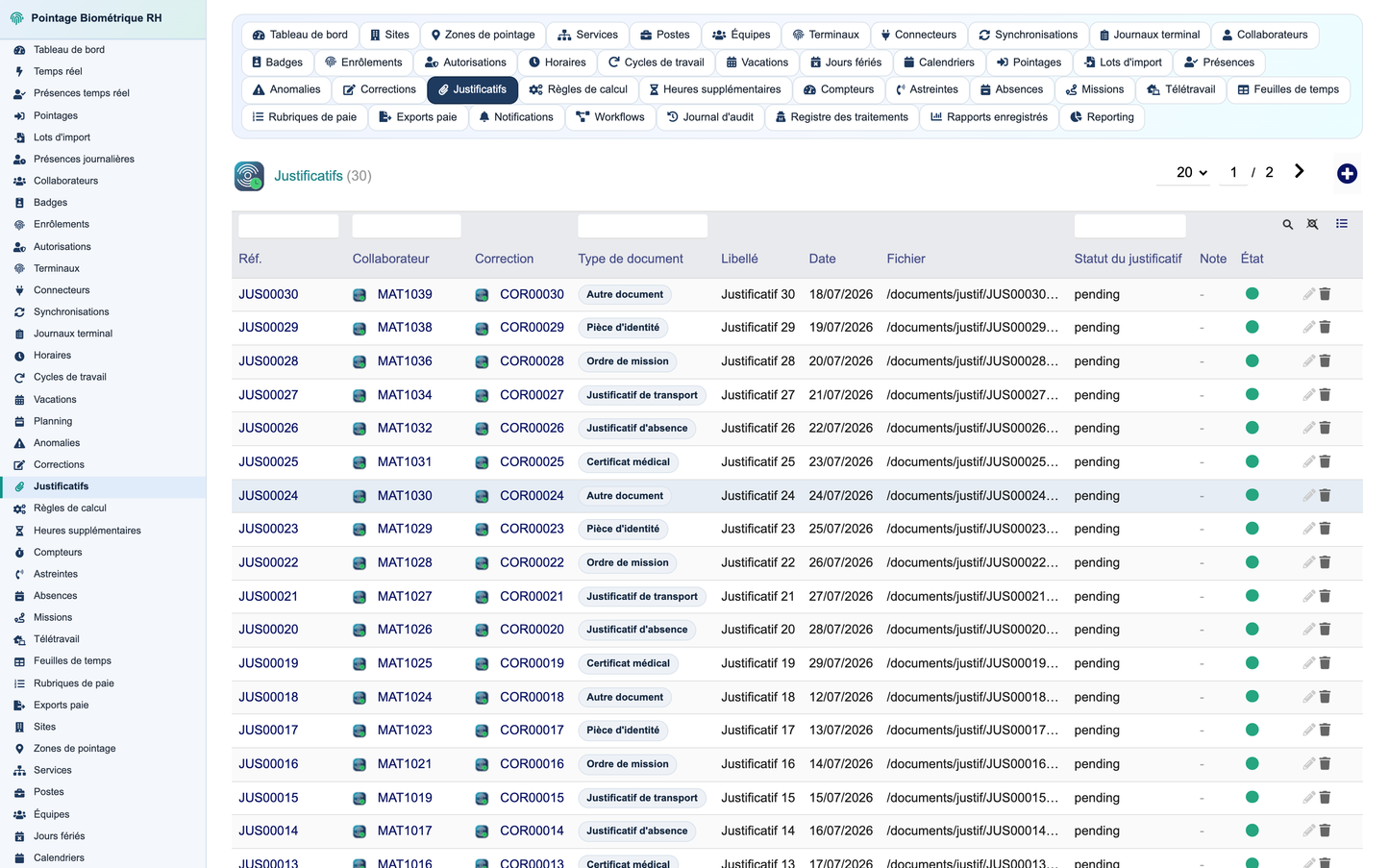Click the collaborator icon beside MAT1034

pos(360,395)
